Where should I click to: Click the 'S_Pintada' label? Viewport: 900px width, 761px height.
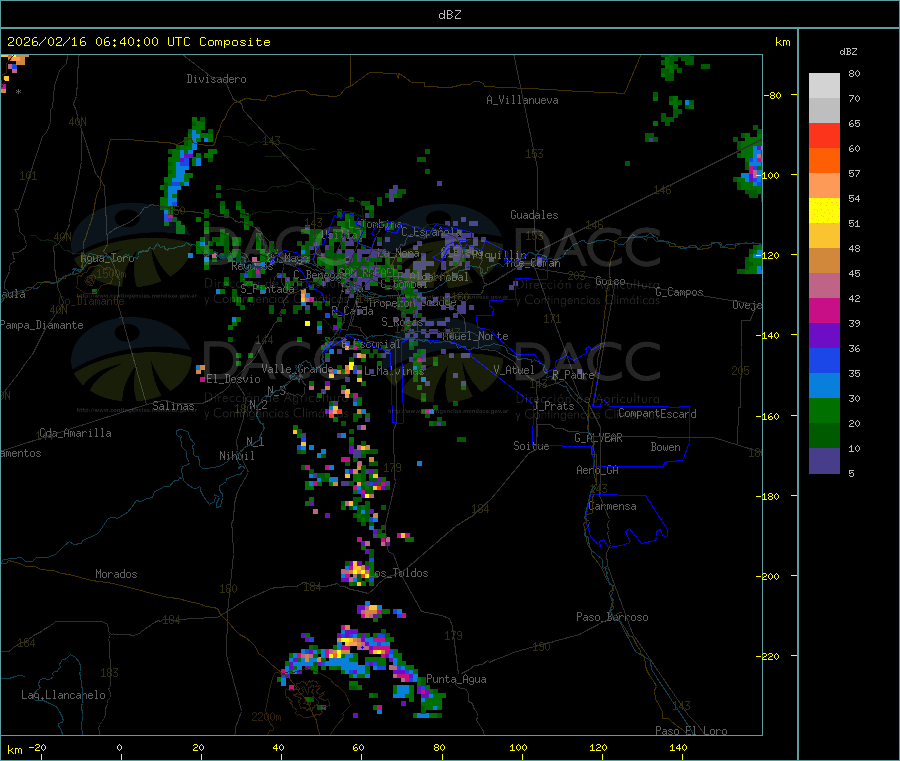click(267, 289)
